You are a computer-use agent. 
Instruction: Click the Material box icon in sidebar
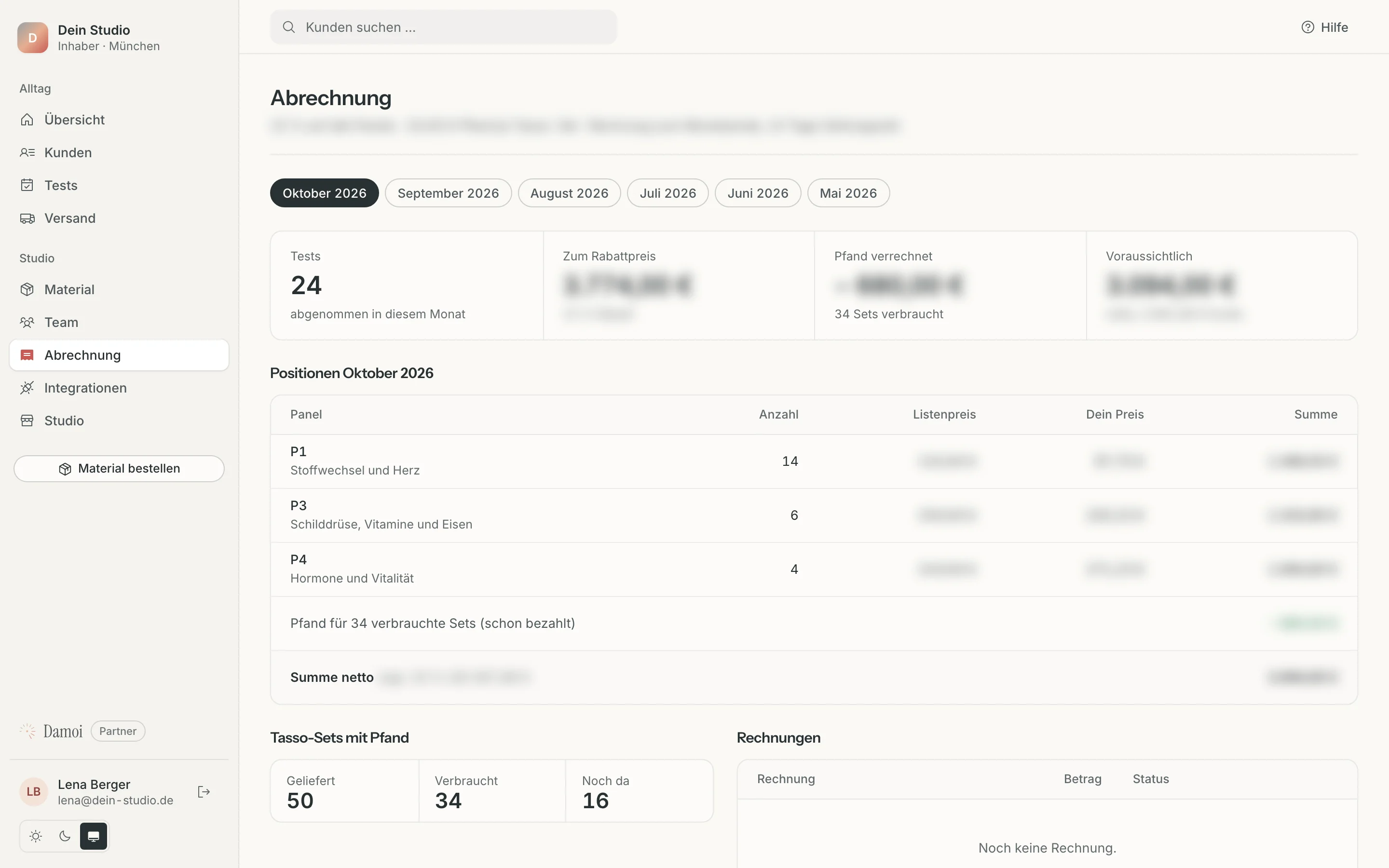click(x=27, y=289)
